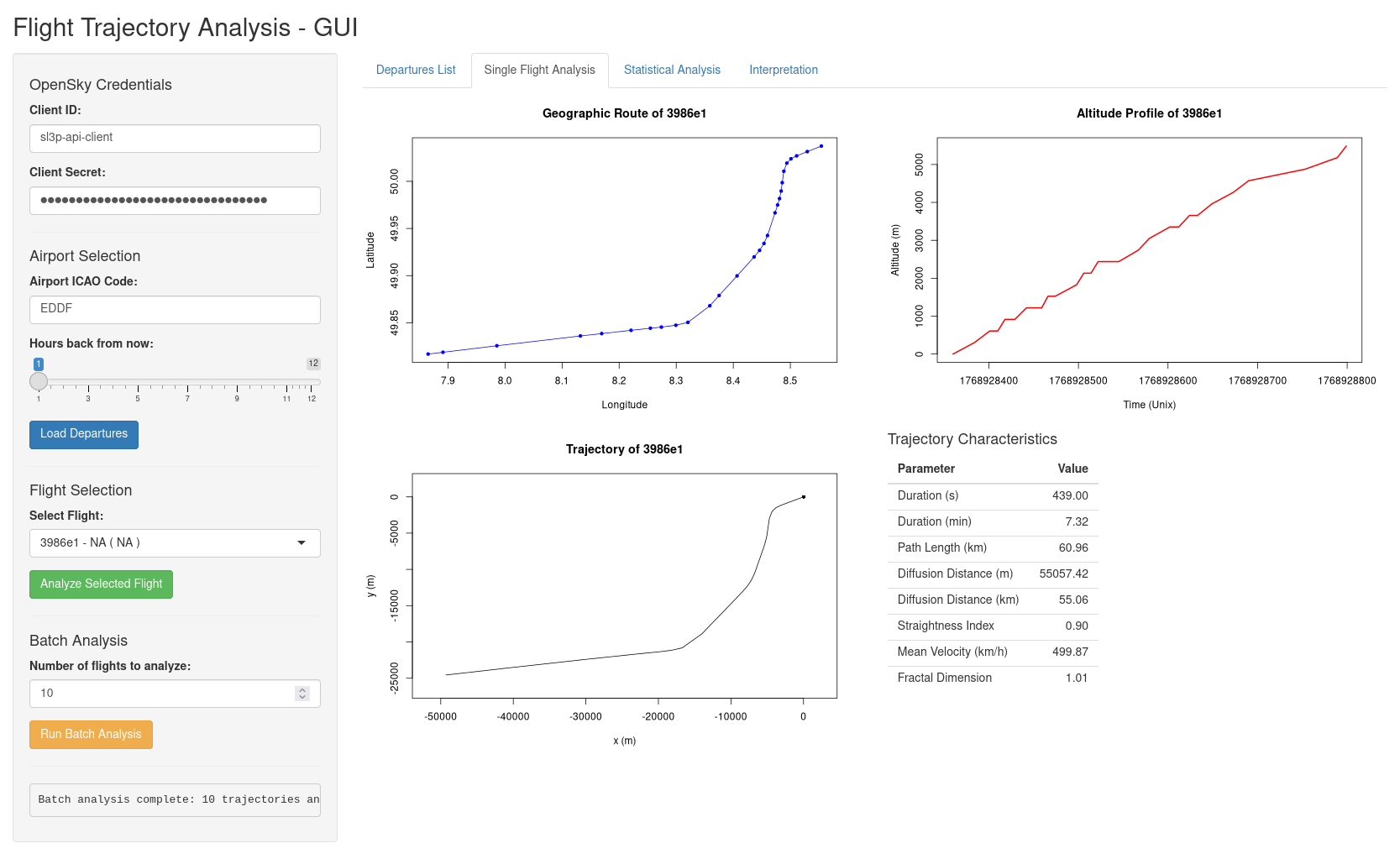Click the number of flights stepper arrows
The height and width of the screenshot is (859, 1400).
coord(302,694)
